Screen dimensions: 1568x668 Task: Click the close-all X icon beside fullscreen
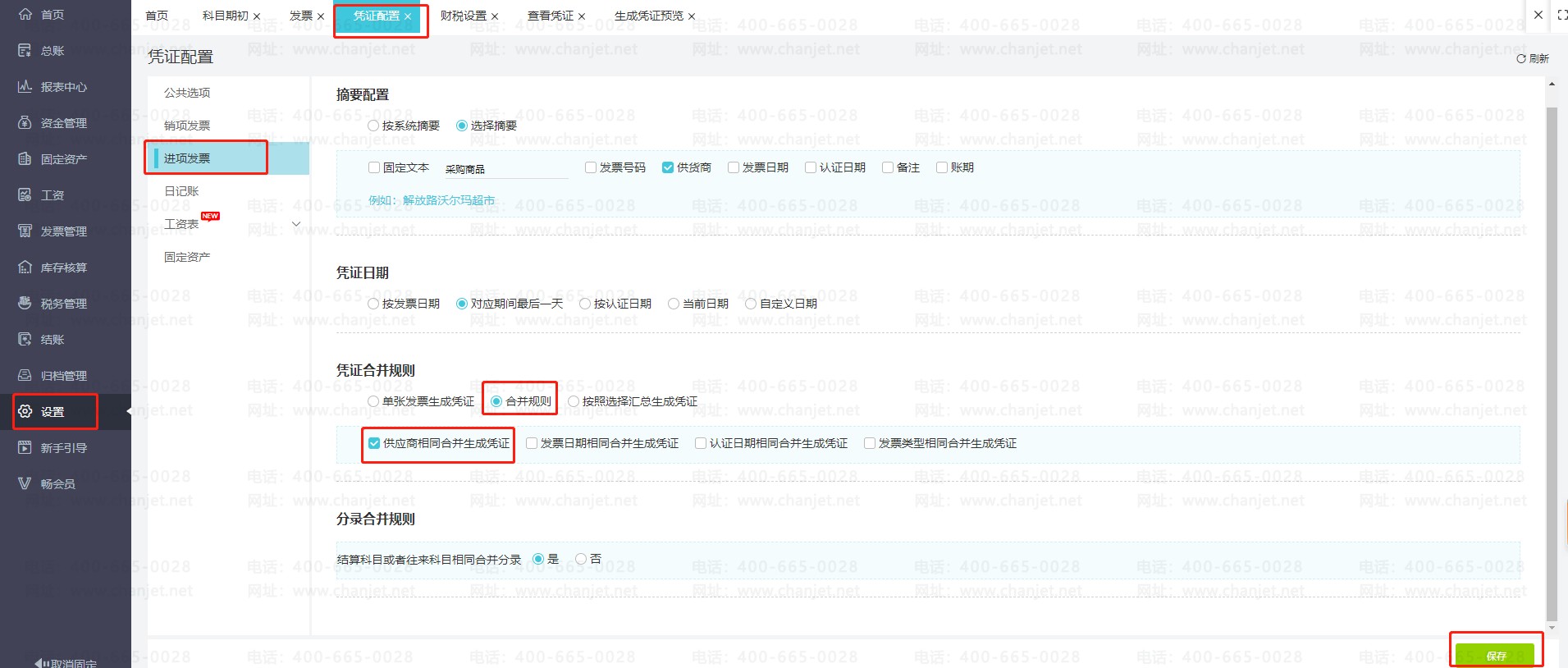pyautogui.click(x=1538, y=15)
